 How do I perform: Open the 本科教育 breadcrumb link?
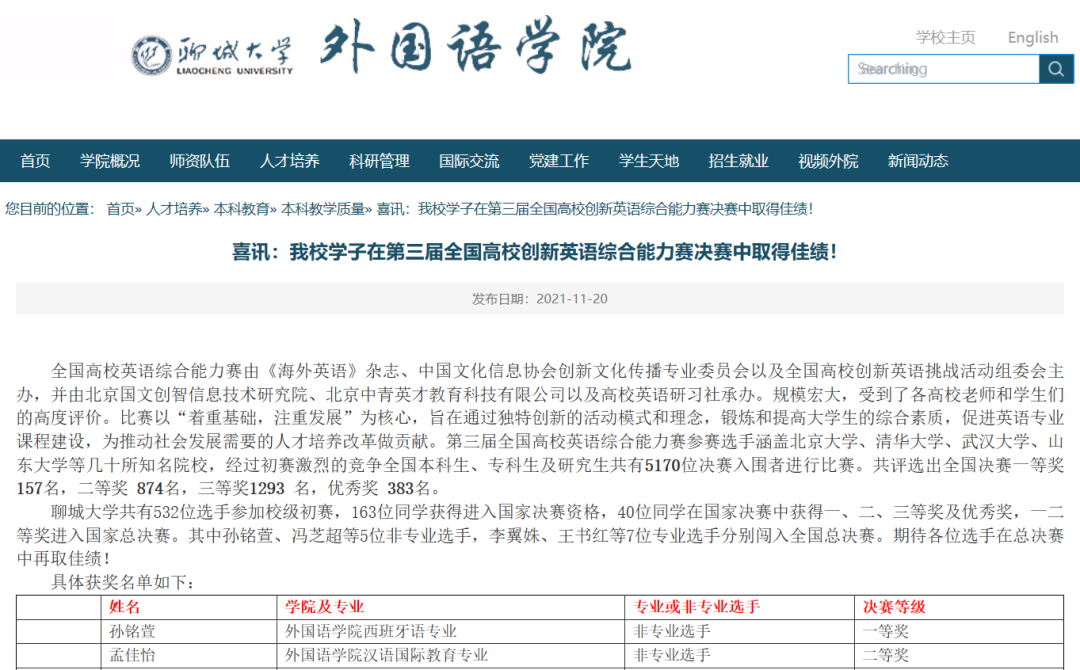[x=242, y=209]
